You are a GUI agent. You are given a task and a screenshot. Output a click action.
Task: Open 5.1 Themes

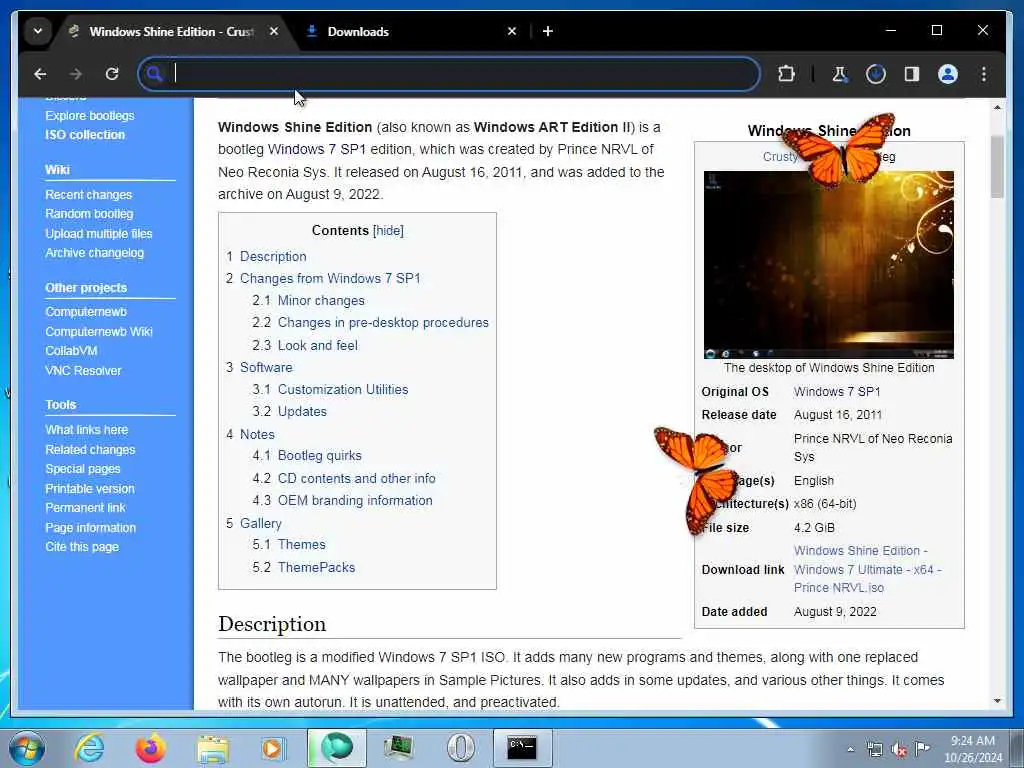[x=301, y=545]
